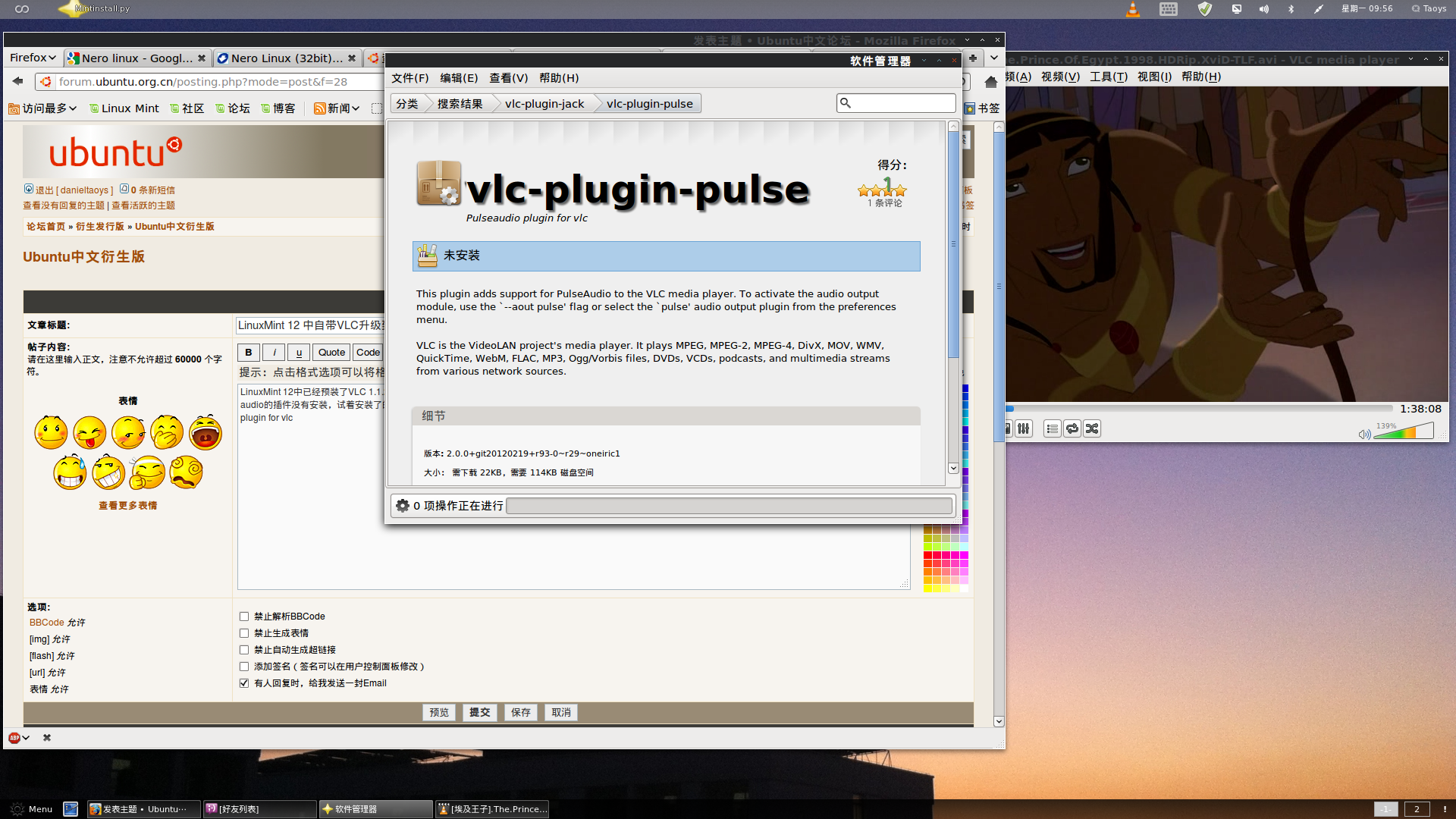Check 添加签名 option
Image resolution: width=1456 pixels, height=819 pixels.
244,667
